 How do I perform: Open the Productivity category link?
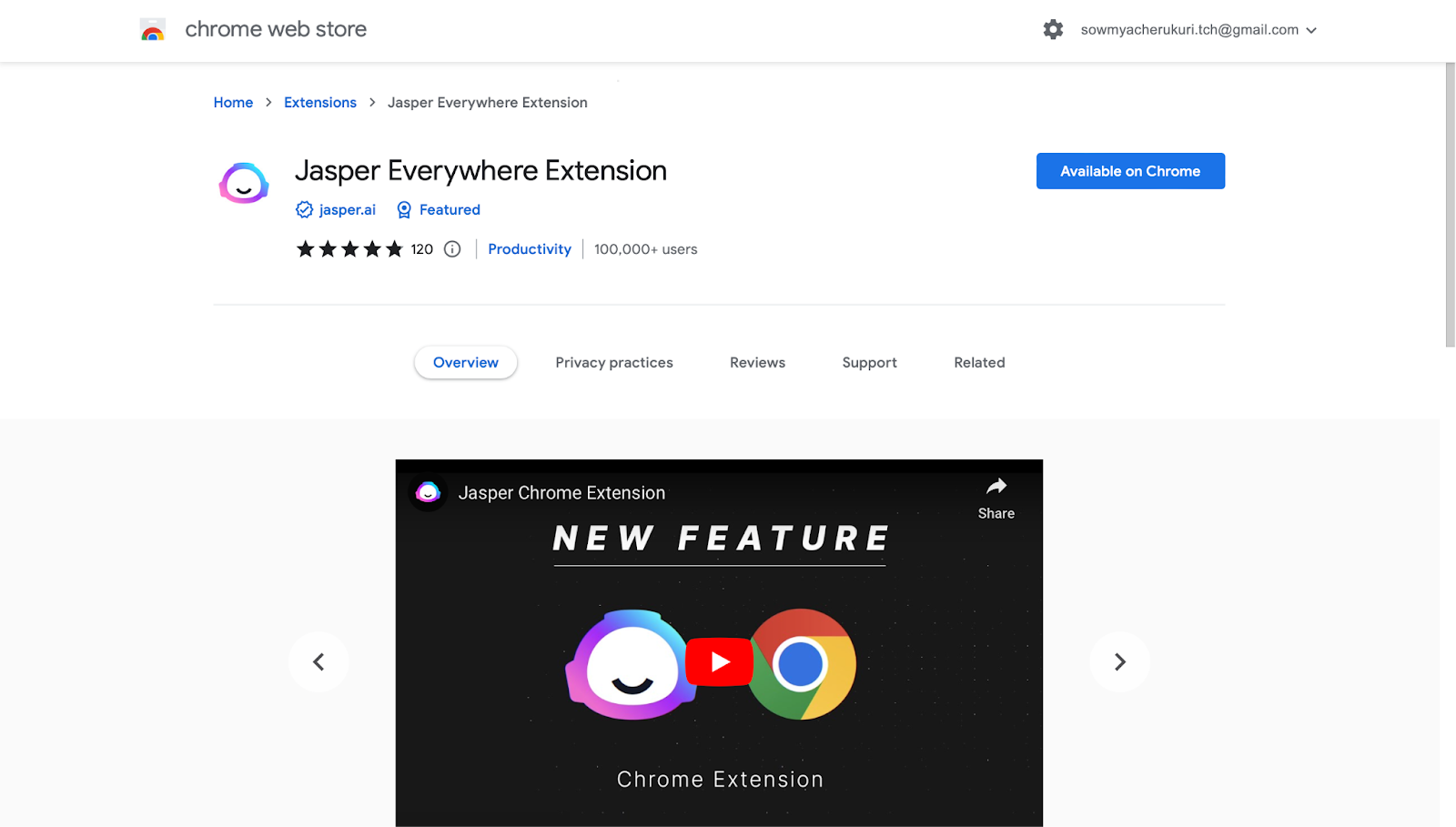[530, 249]
